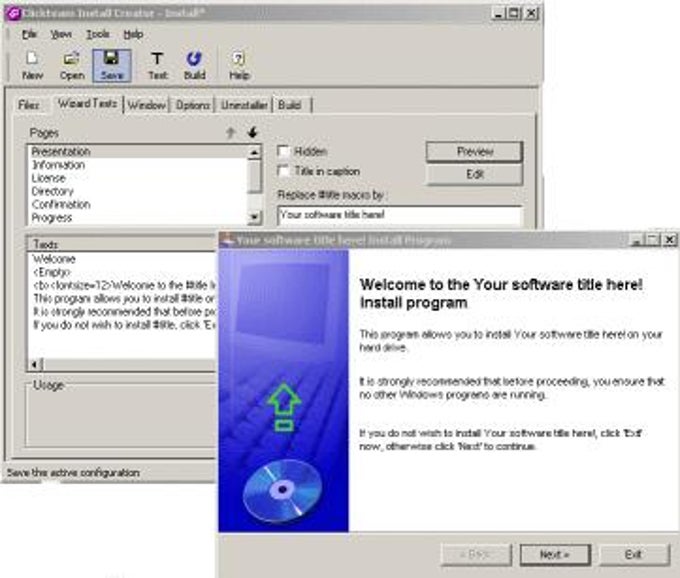Select Presentation in the Pages list

coord(138,151)
